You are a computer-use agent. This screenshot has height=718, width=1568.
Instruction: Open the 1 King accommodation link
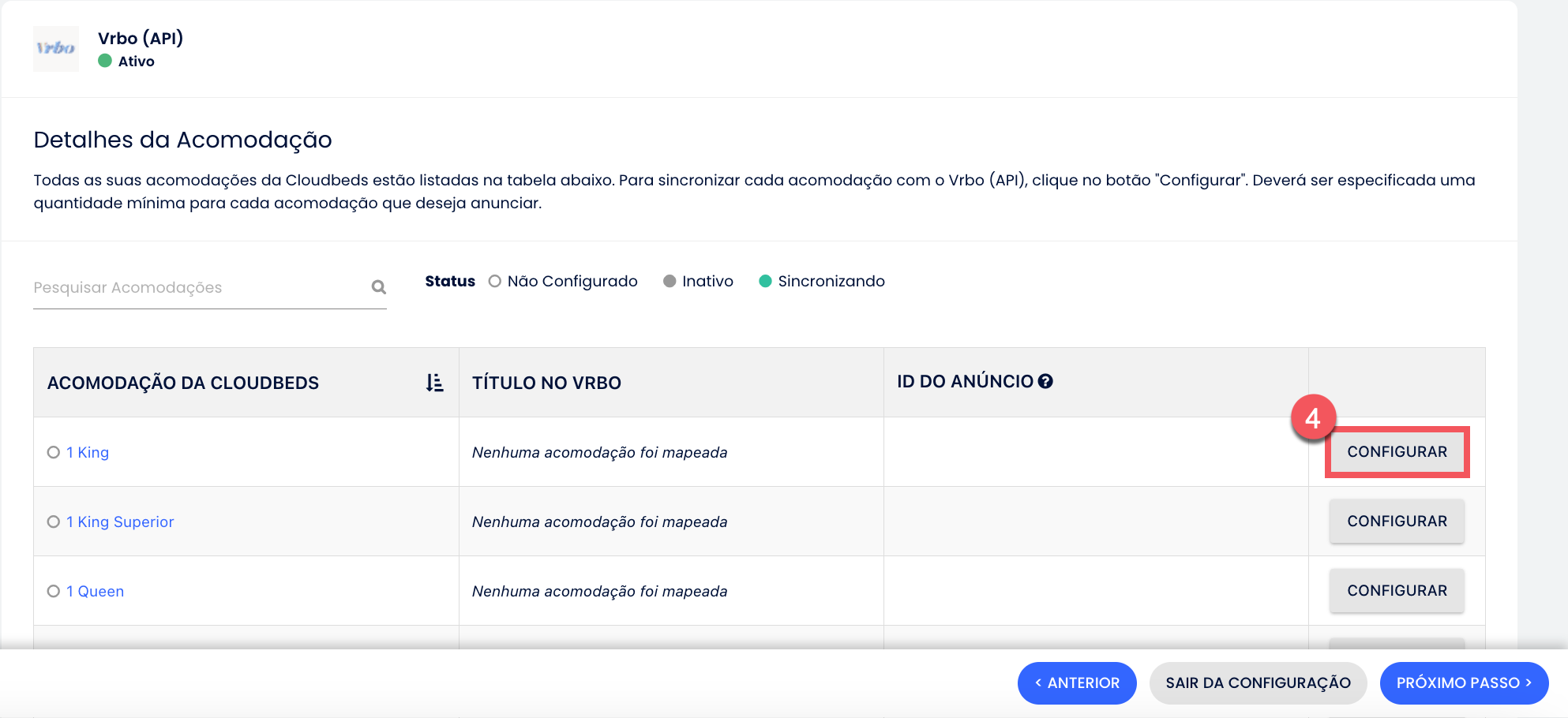[x=88, y=452]
